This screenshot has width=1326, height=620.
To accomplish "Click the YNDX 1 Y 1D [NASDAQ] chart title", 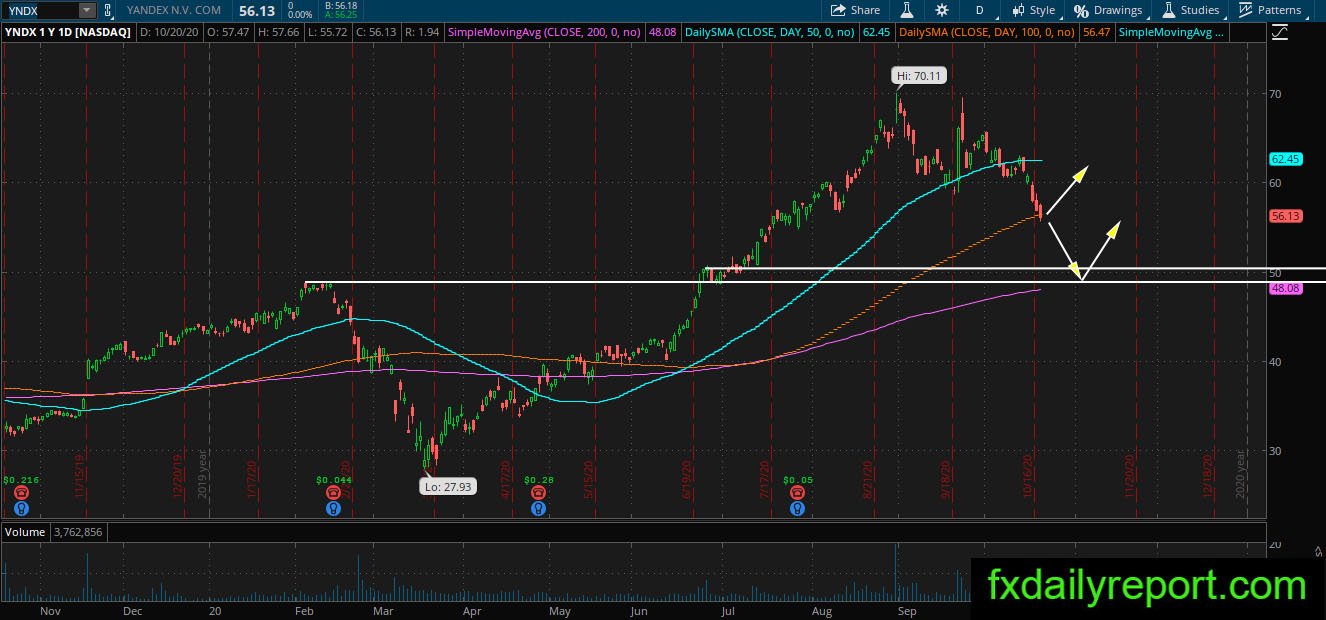I will coord(67,32).
